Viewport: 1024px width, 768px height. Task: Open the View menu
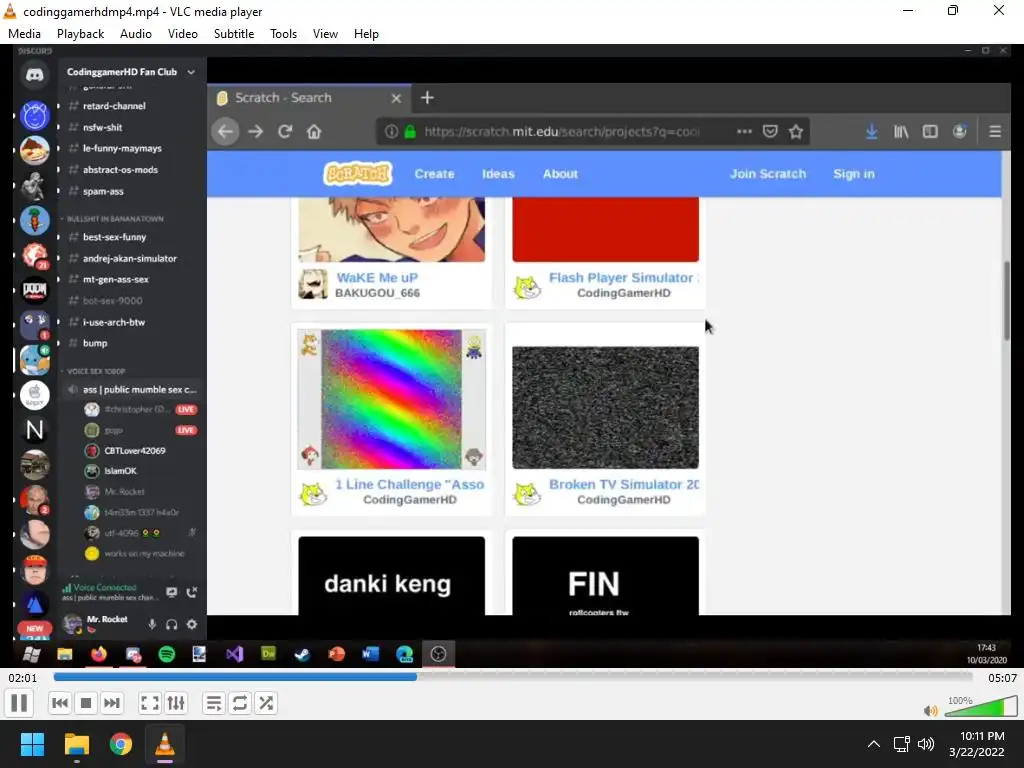pyautogui.click(x=325, y=34)
